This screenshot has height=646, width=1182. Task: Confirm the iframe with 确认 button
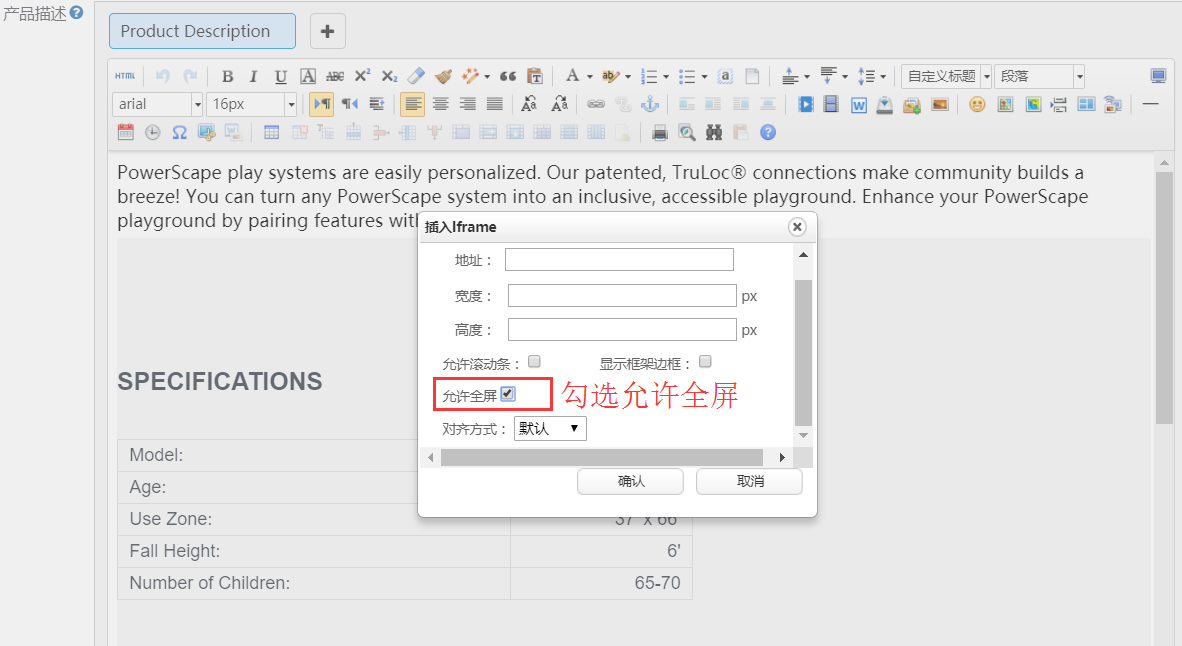pyautogui.click(x=630, y=481)
